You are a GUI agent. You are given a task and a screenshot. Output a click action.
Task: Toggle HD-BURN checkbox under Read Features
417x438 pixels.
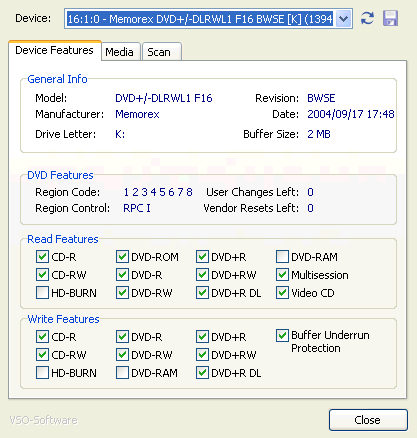coord(42,293)
